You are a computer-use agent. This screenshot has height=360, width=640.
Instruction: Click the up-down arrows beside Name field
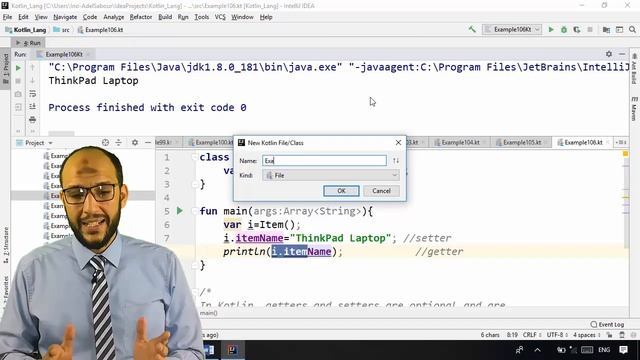(x=396, y=160)
